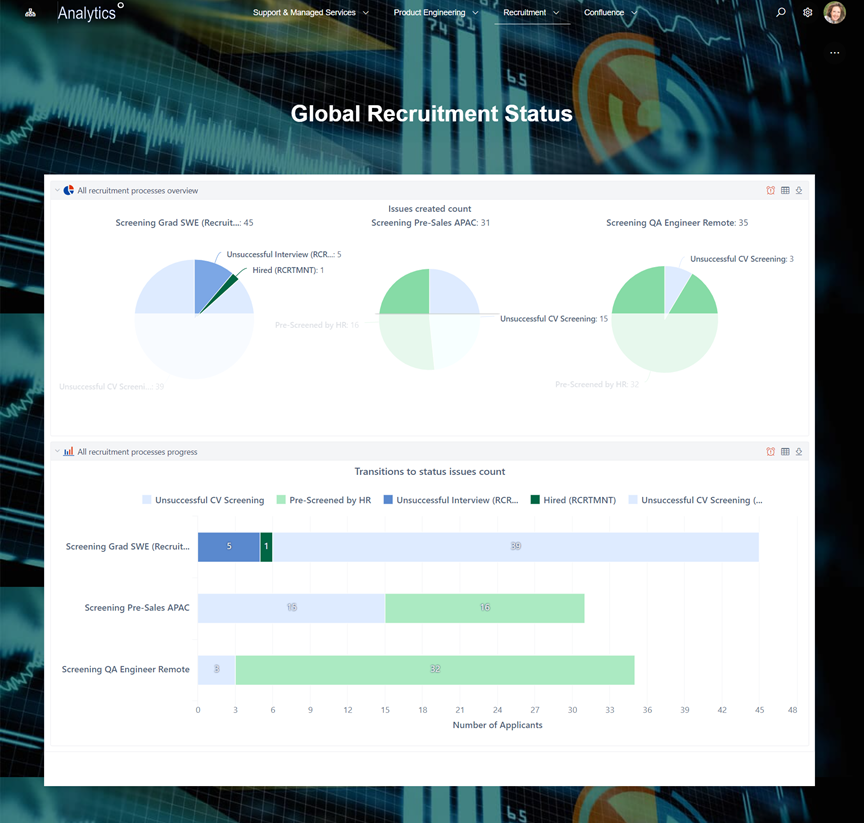Click the user profile avatar at top right
This screenshot has height=823, width=864.
pos(835,12)
